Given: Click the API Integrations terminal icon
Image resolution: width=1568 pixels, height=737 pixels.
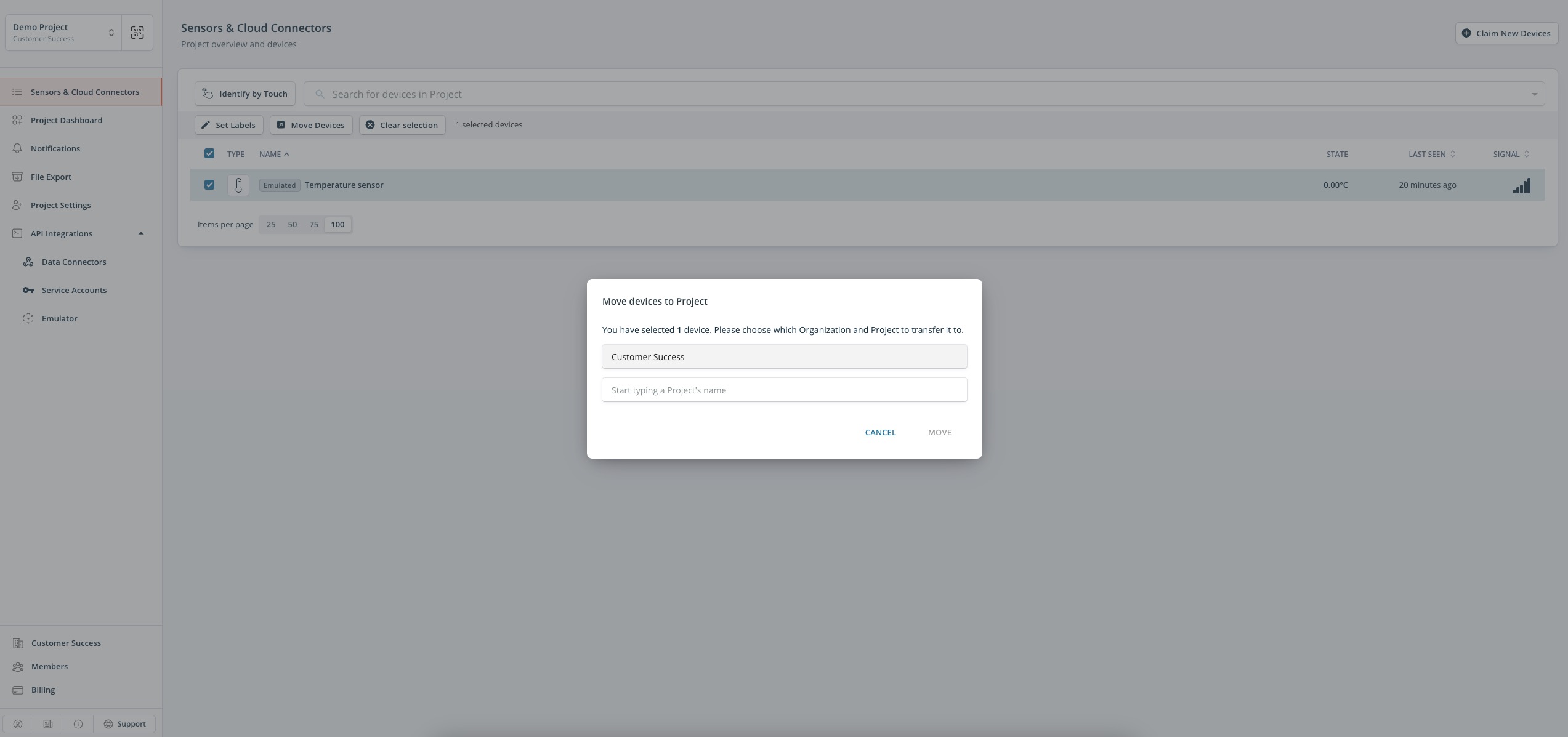Looking at the screenshot, I should (x=17, y=233).
